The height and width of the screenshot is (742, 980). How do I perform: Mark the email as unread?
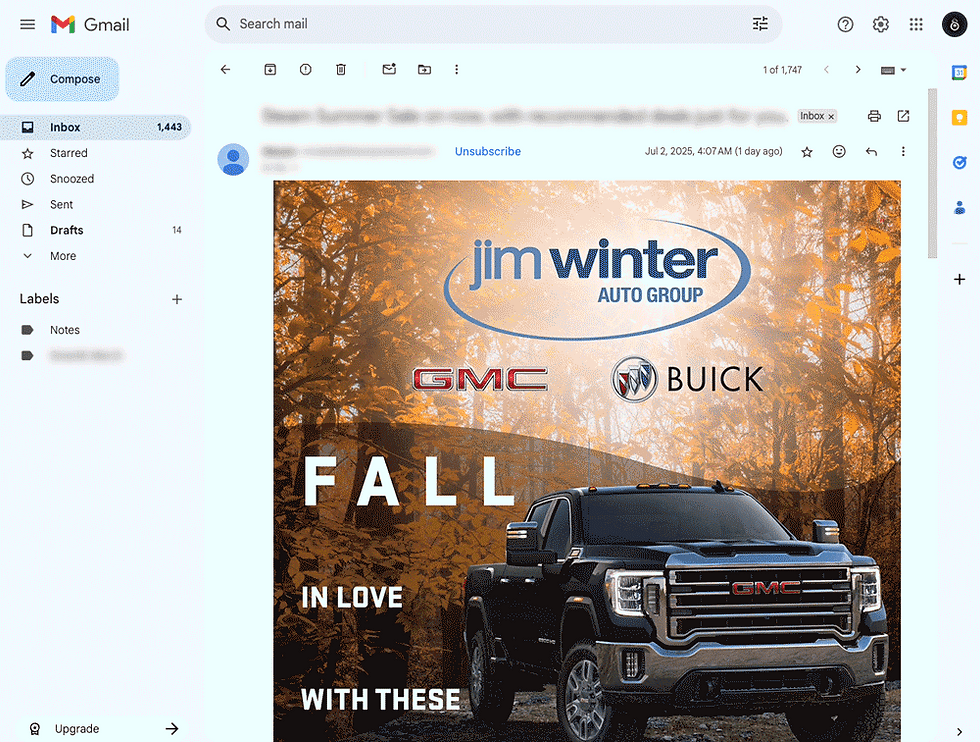(x=389, y=69)
